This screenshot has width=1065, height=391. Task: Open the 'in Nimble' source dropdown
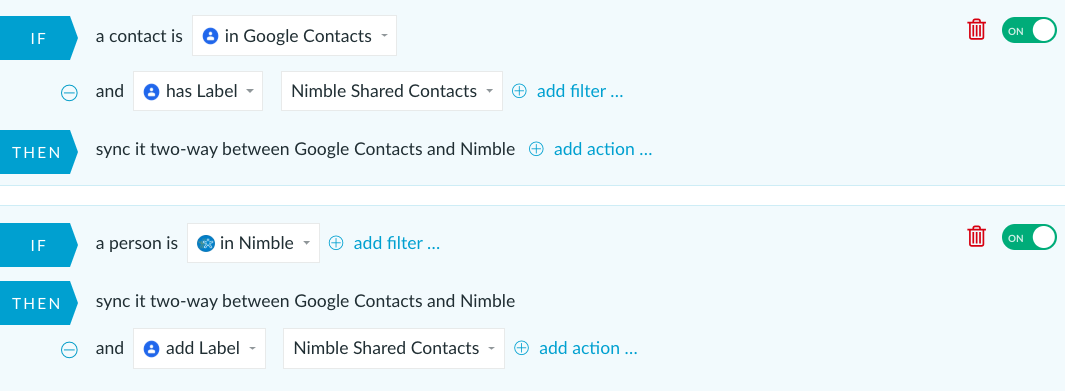tap(253, 243)
